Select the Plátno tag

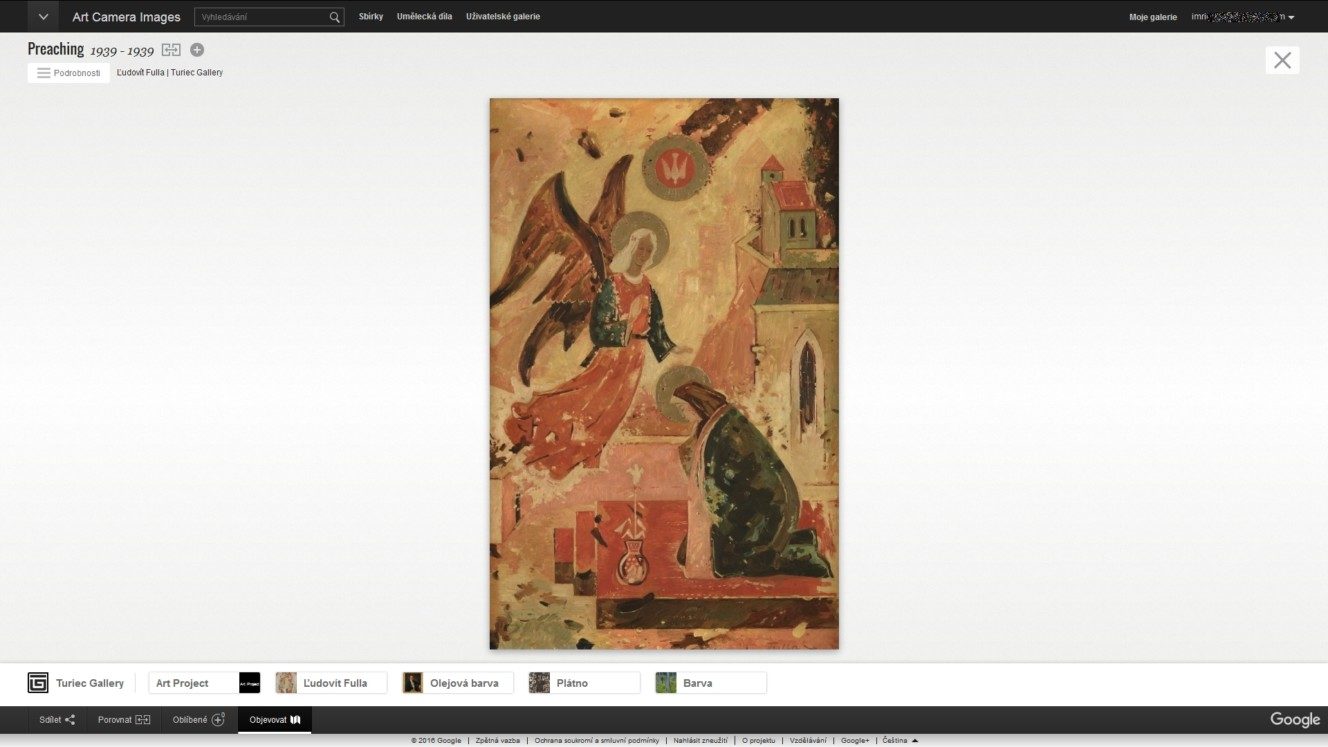pos(584,683)
